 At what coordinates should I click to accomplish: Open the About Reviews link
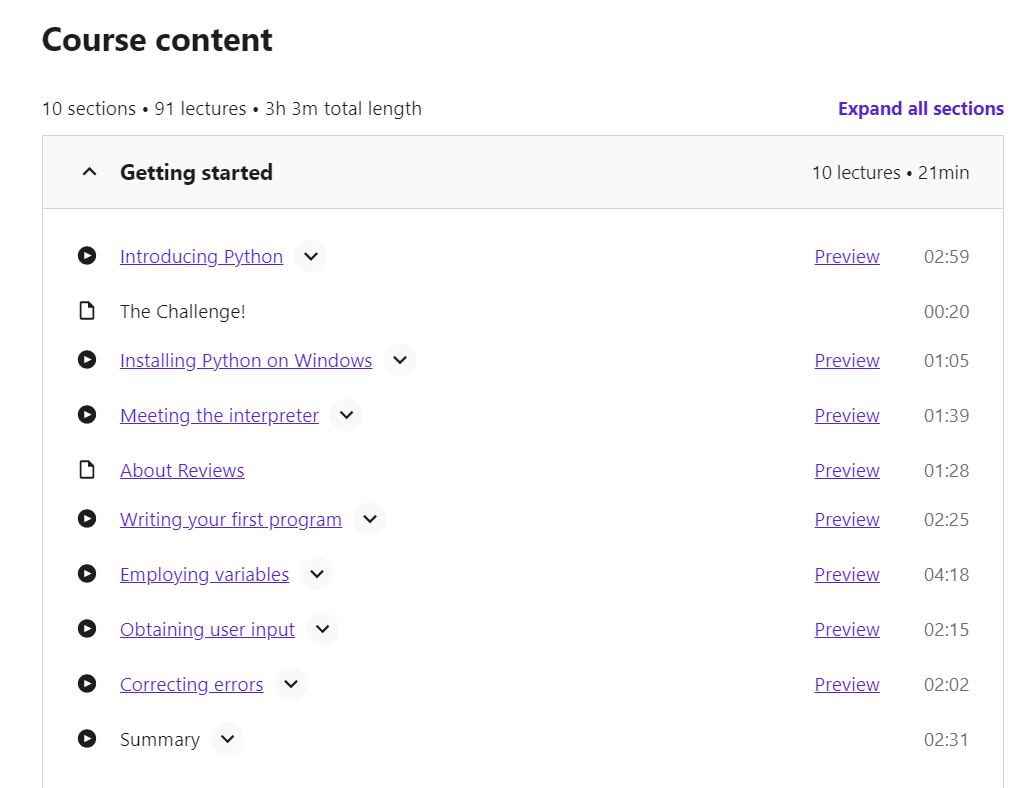(182, 470)
